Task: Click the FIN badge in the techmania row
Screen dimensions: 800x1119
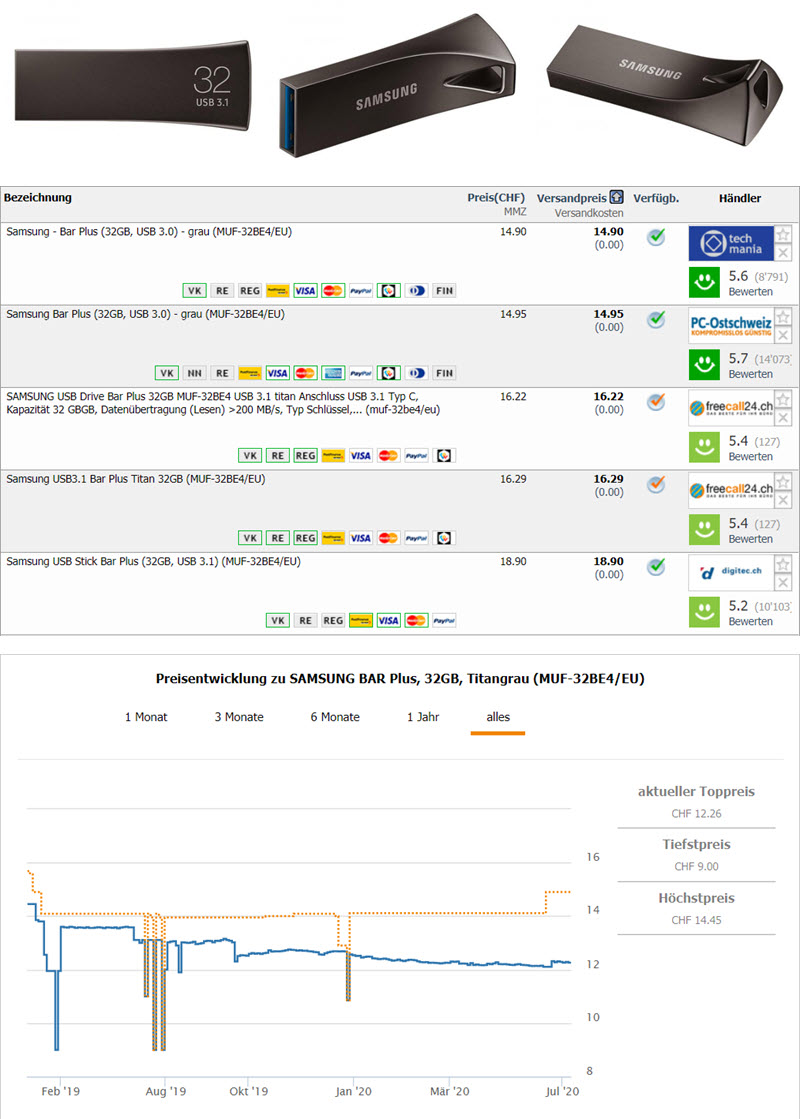Action: [x=444, y=291]
